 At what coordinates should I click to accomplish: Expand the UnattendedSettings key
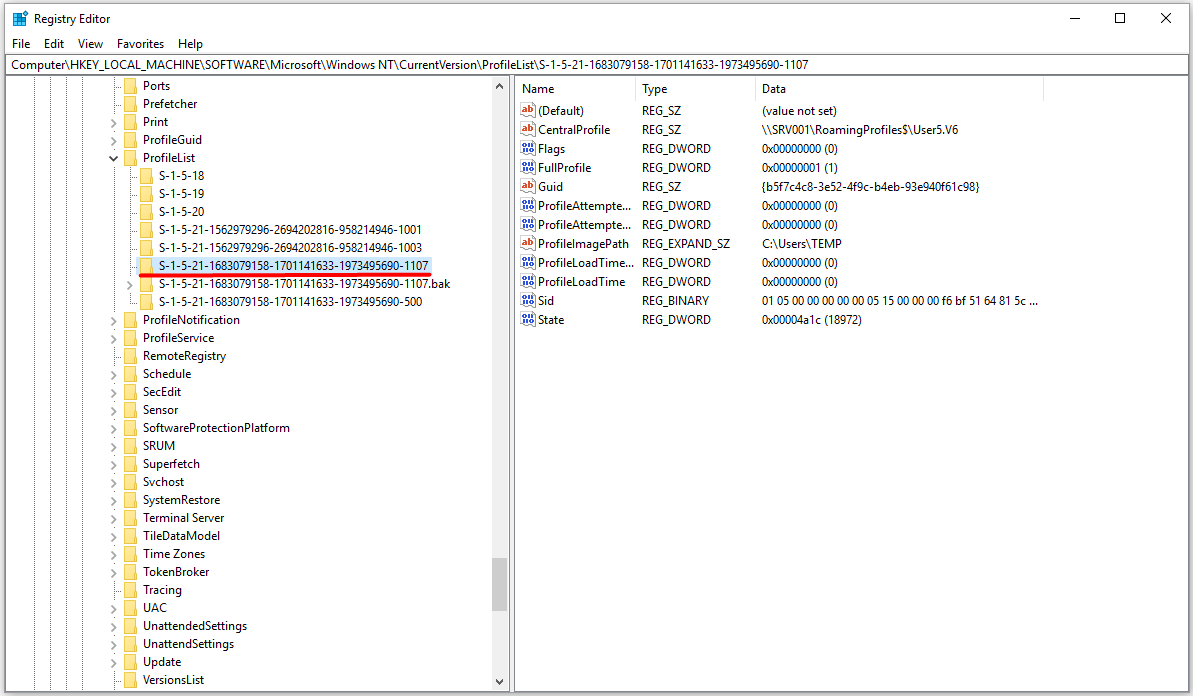[x=113, y=626]
